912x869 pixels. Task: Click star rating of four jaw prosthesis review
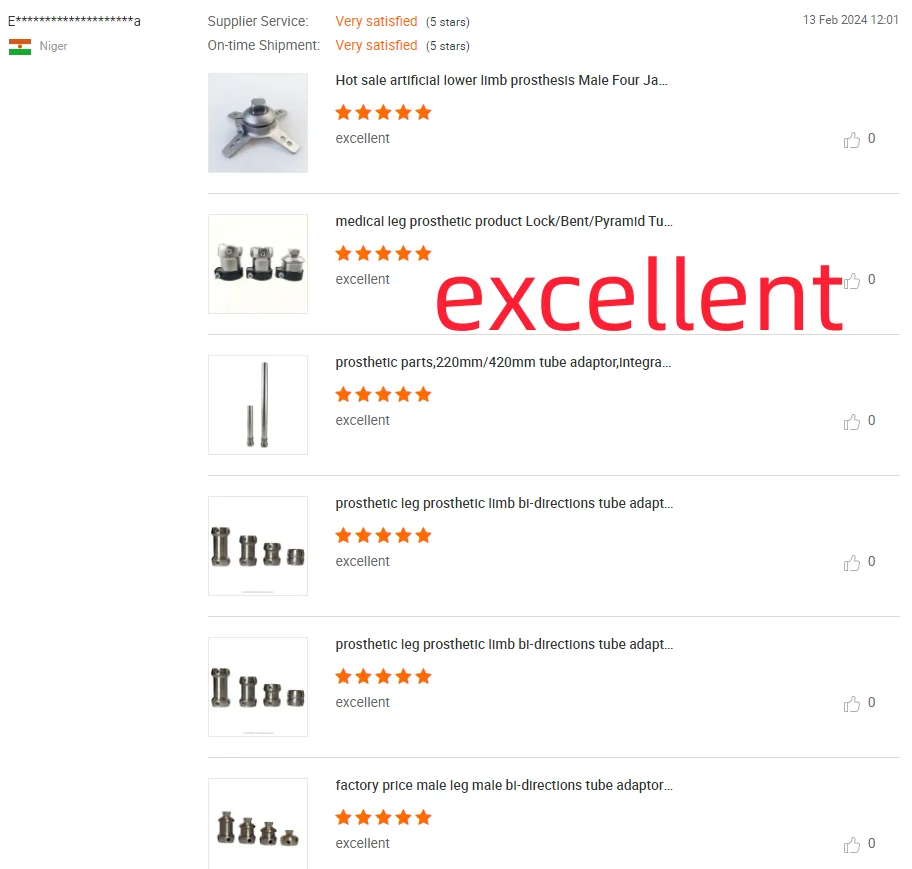(383, 112)
